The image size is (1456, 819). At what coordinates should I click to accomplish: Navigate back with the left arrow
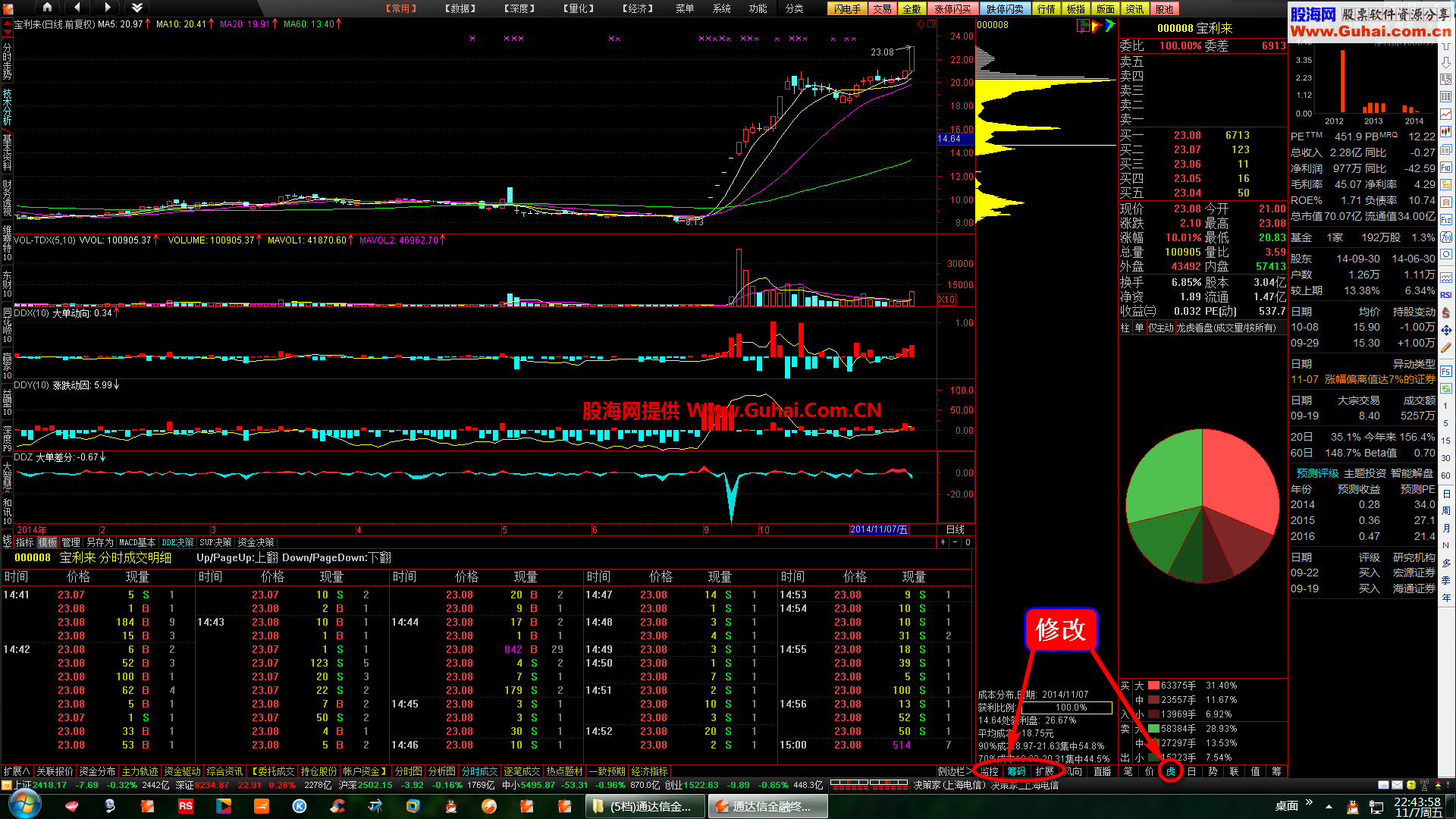pos(77,8)
